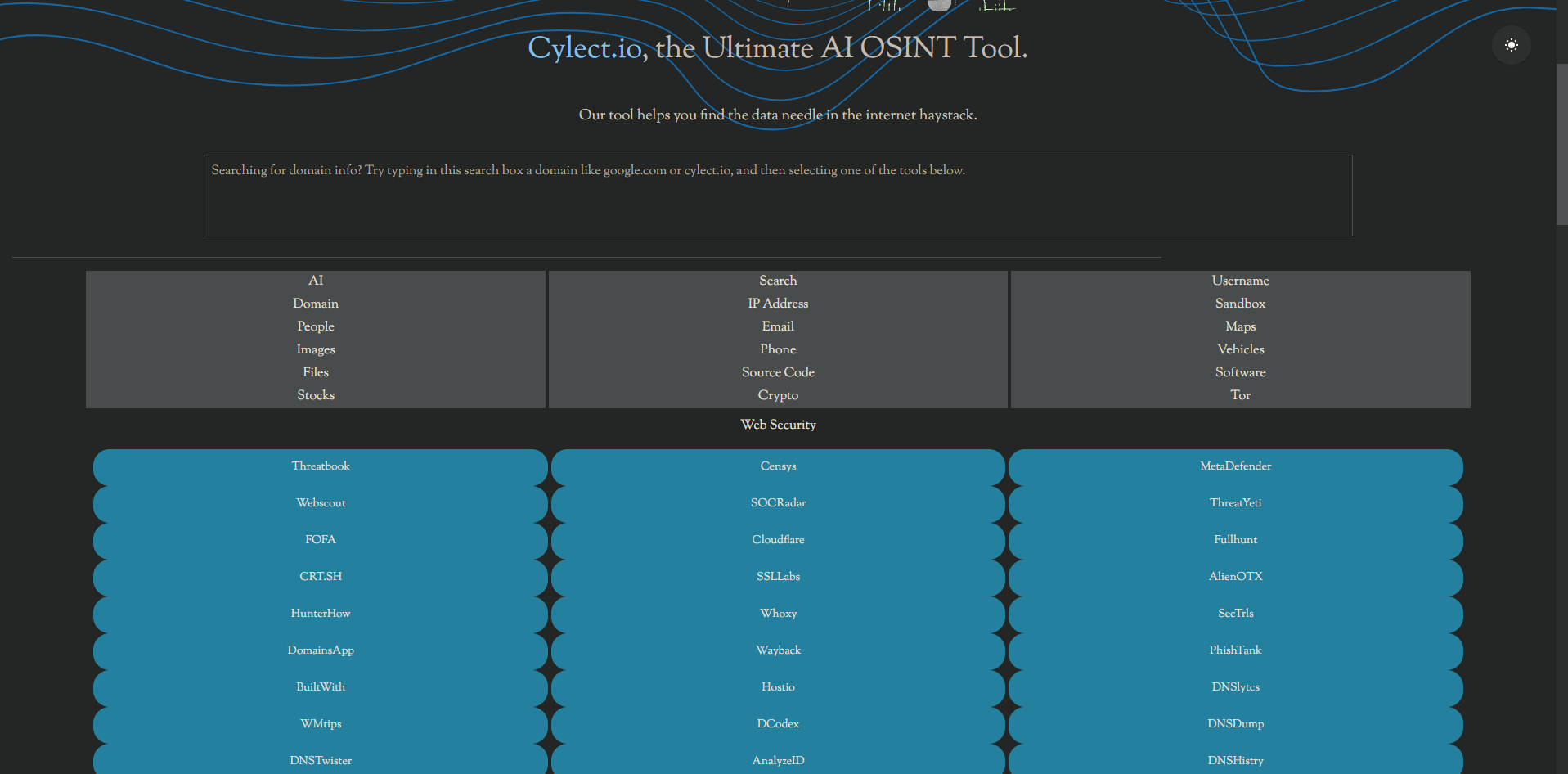Select the IP Address category
This screenshot has height=774, width=1568.
pyautogui.click(x=778, y=304)
